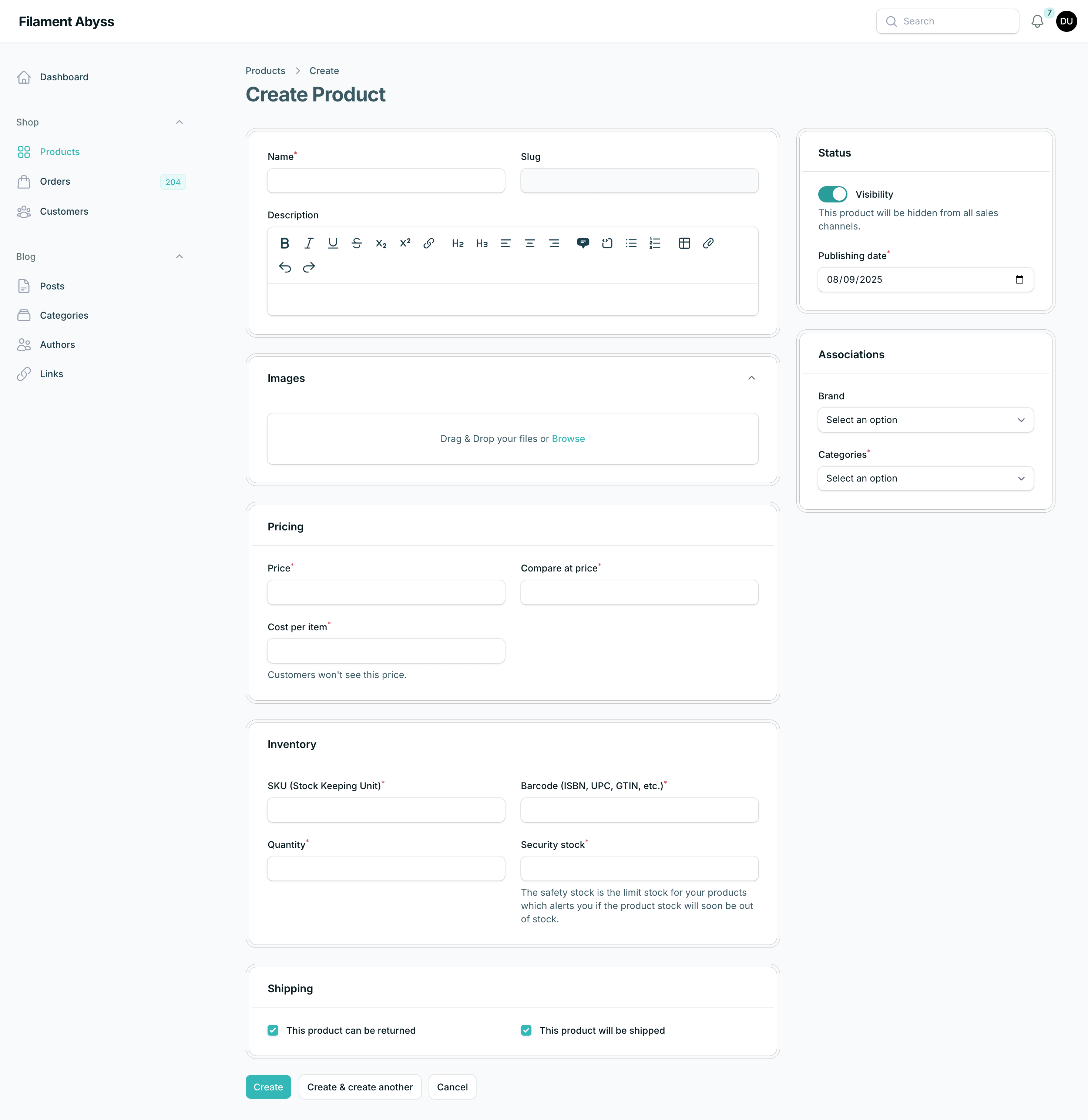1088x1120 pixels.
Task: Open the Brand select dropdown
Action: 925,419
